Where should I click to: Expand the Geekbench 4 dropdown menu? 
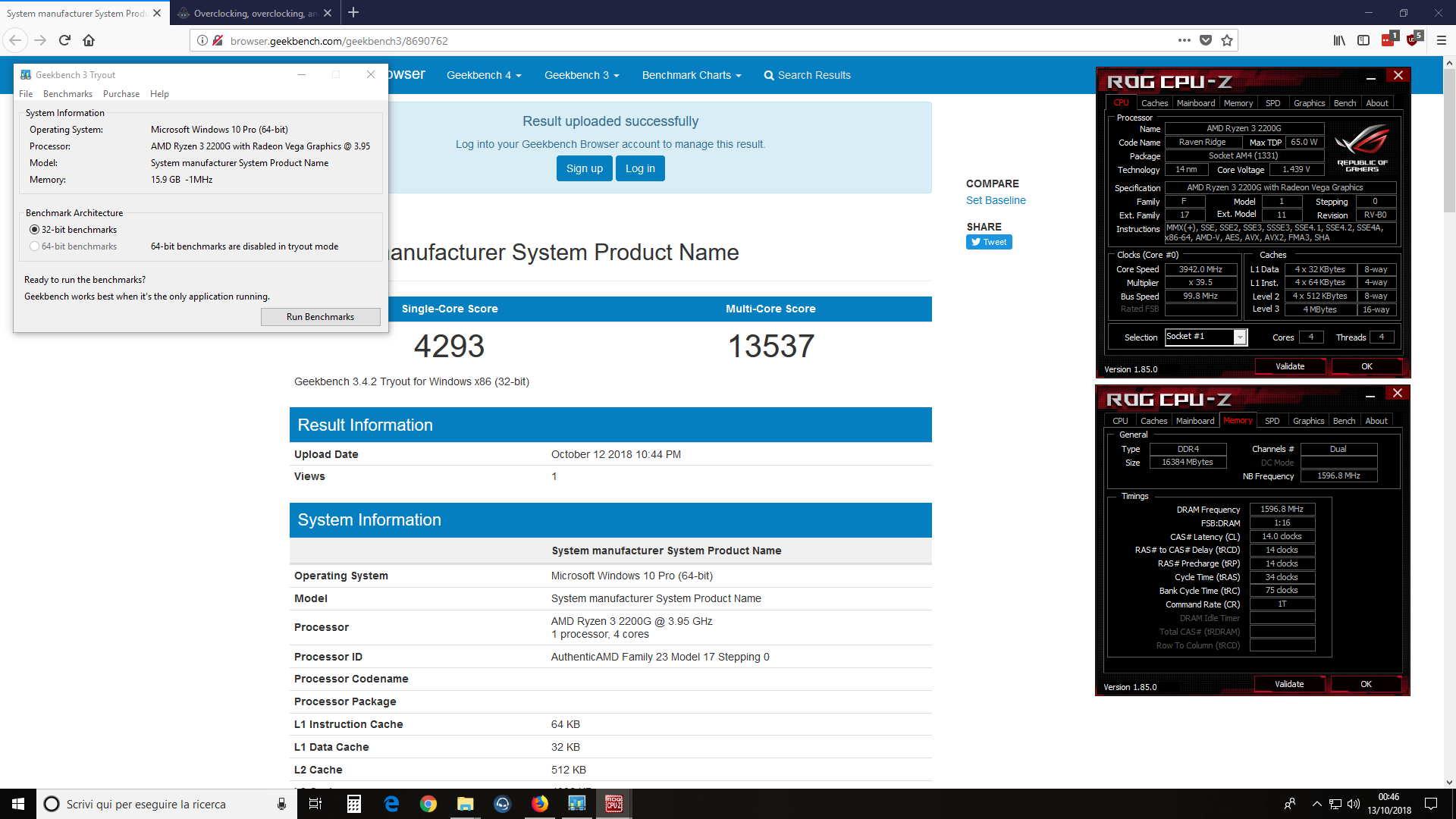point(484,75)
